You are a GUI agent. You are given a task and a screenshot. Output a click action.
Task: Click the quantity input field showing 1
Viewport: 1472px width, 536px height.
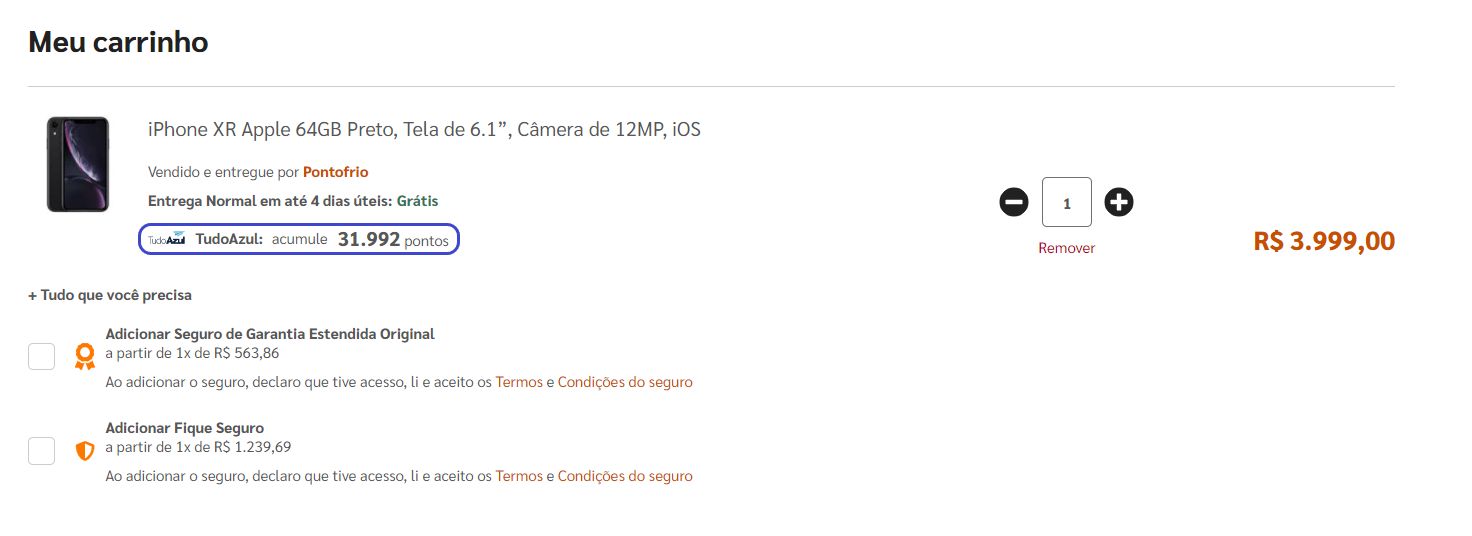click(x=1067, y=203)
